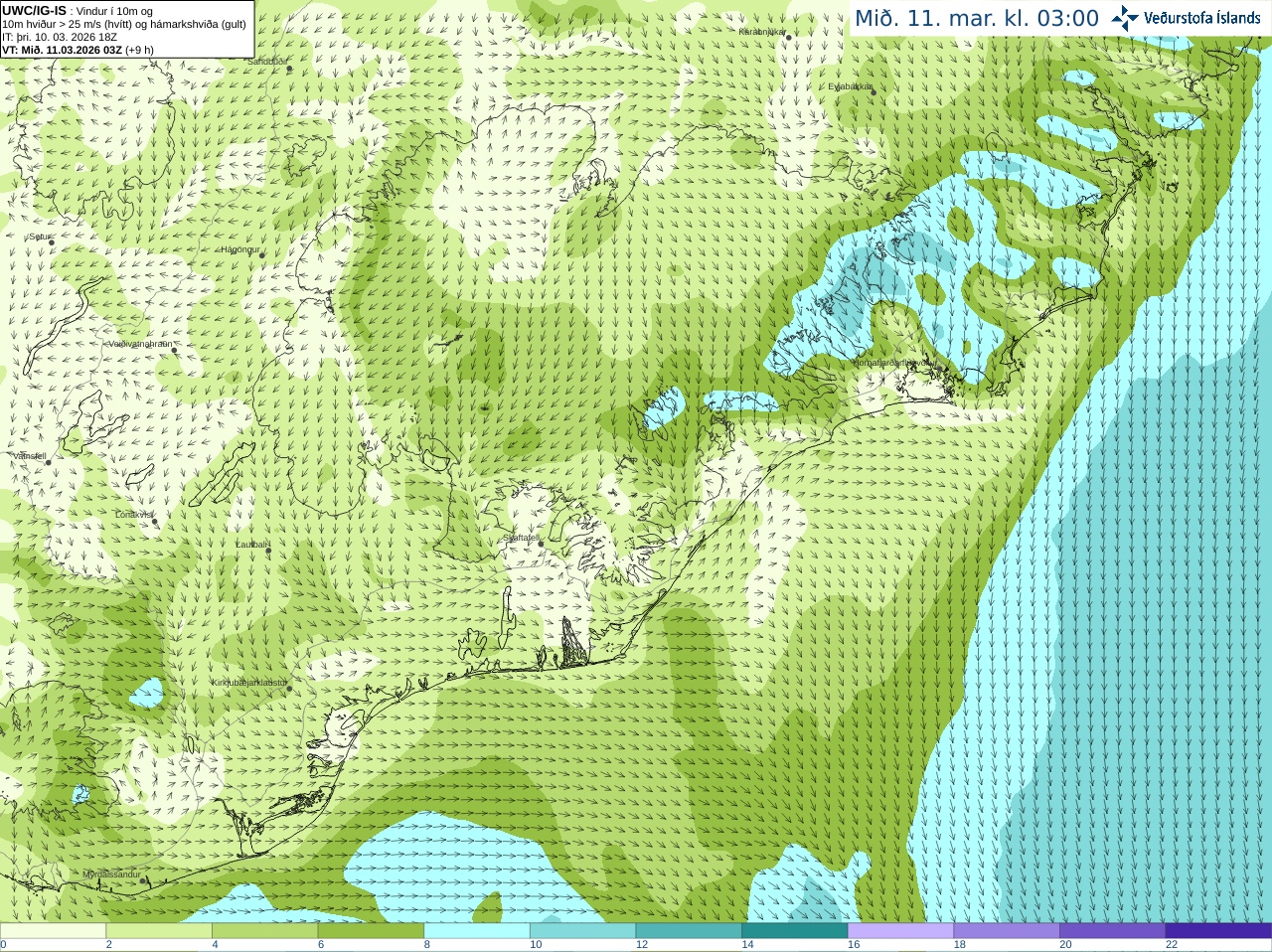Select the Hornafjarðarflugvöllur station label
Screen dimensions: 1272x952
coord(895,363)
